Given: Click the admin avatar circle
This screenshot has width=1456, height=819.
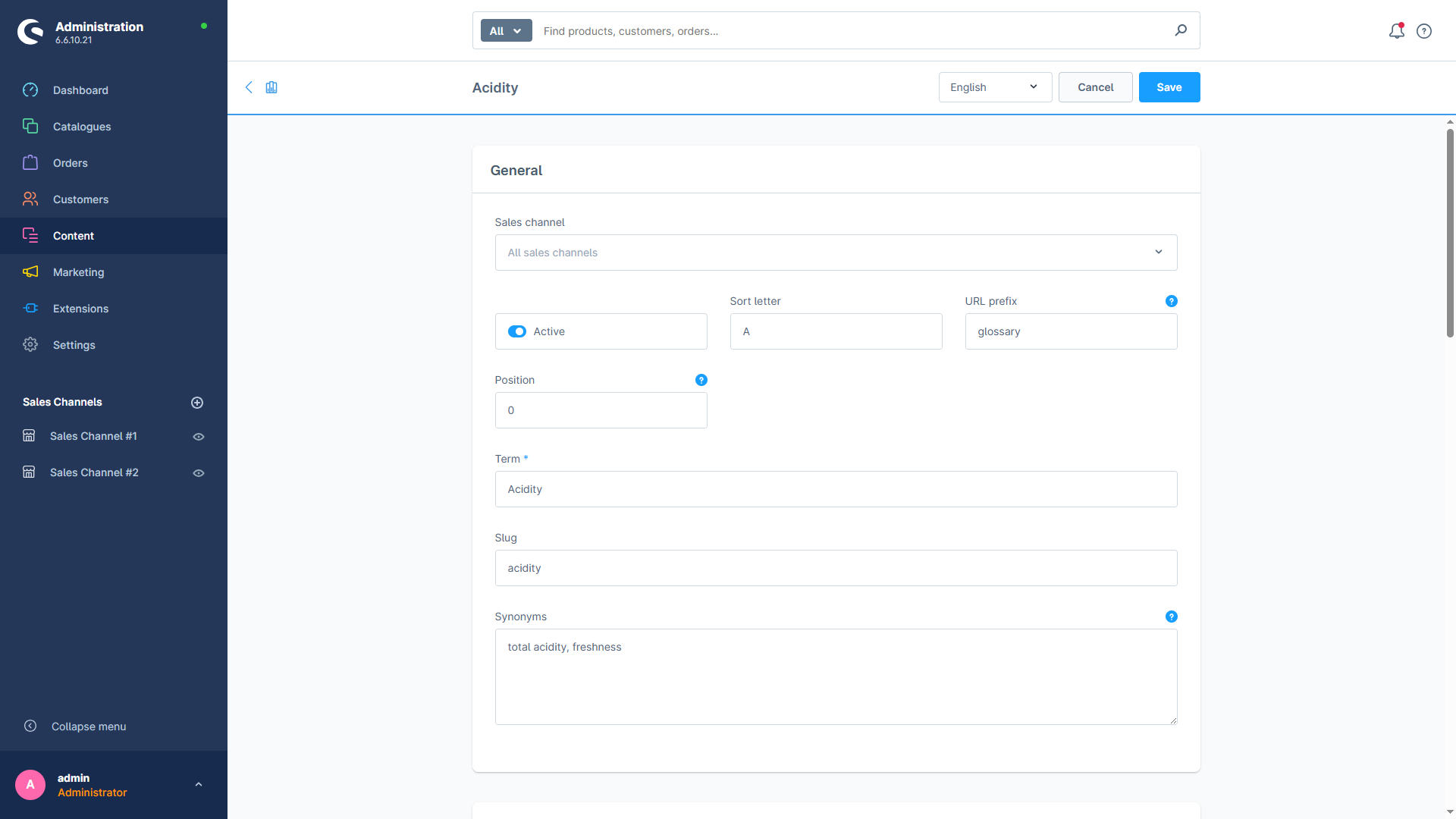Looking at the screenshot, I should click(x=30, y=785).
